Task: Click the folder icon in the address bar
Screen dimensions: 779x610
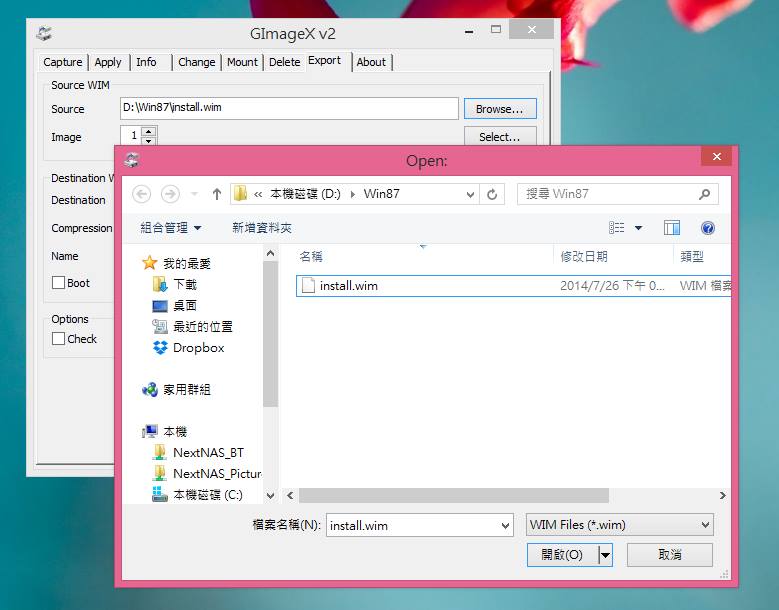Action: 240,194
